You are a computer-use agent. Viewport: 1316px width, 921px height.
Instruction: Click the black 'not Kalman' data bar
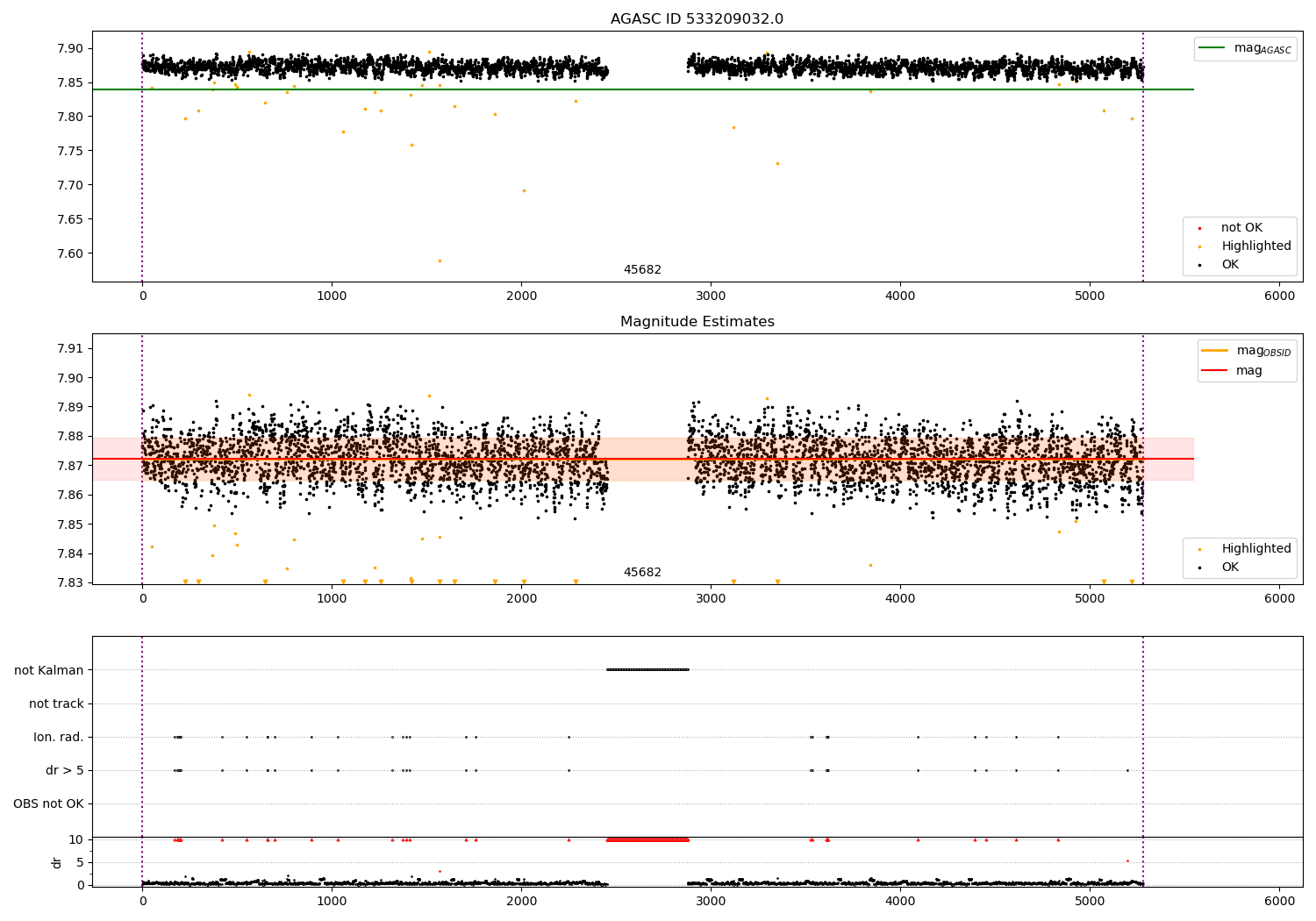(x=647, y=669)
